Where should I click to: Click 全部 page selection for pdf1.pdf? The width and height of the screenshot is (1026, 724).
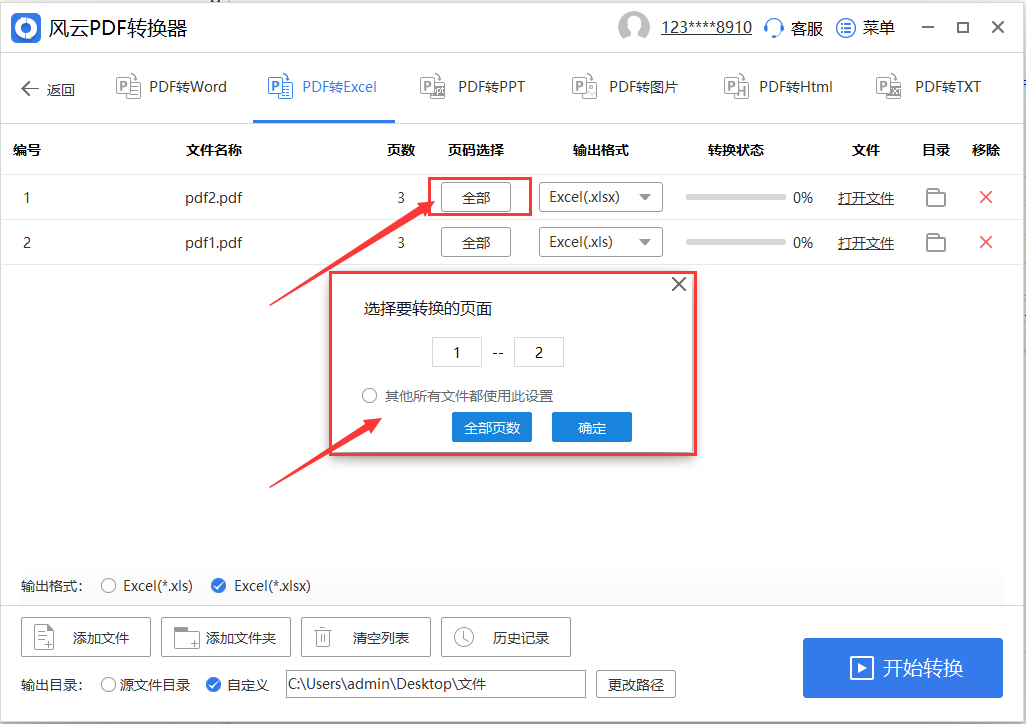pyautogui.click(x=476, y=243)
